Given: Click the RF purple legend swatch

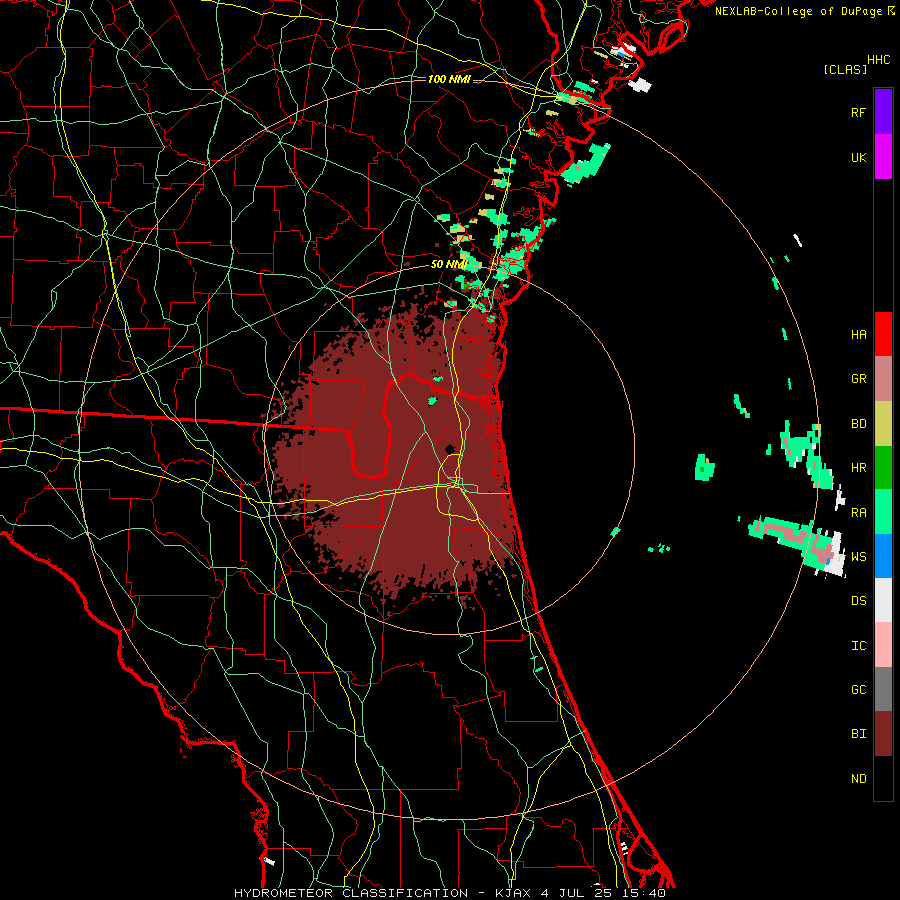Looking at the screenshot, I should (x=883, y=112).
